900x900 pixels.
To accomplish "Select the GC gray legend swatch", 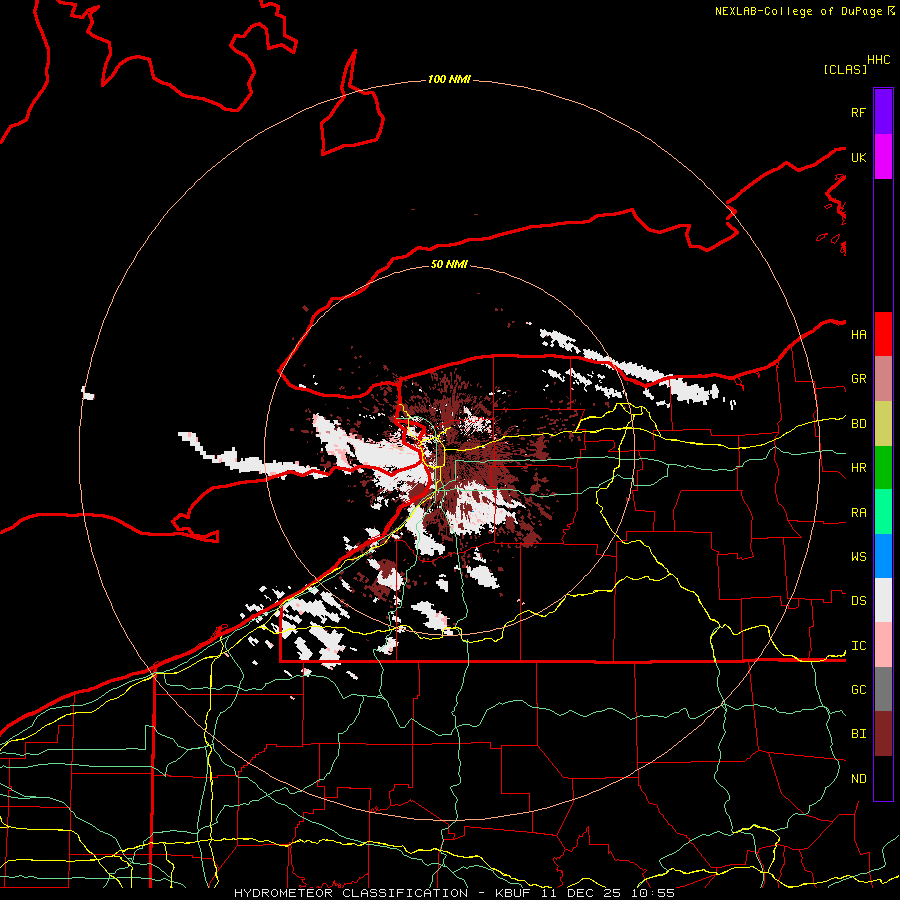I will point(883,689).
